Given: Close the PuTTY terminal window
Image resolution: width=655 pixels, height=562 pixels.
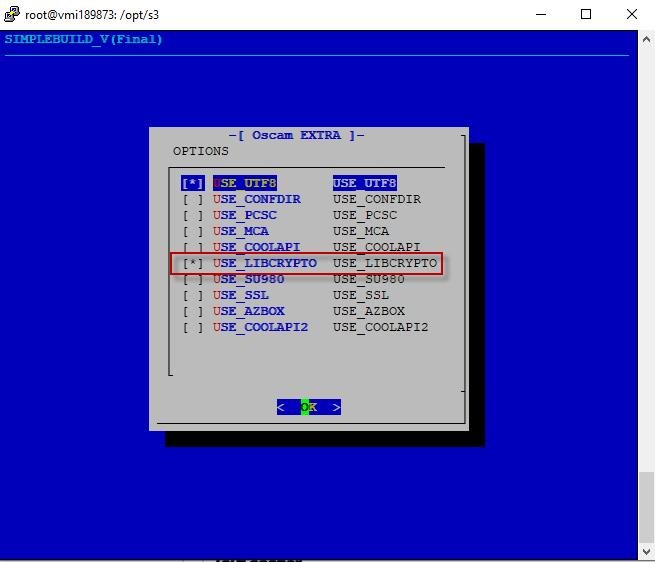Looking at the screenshot, I should (632, 14).
